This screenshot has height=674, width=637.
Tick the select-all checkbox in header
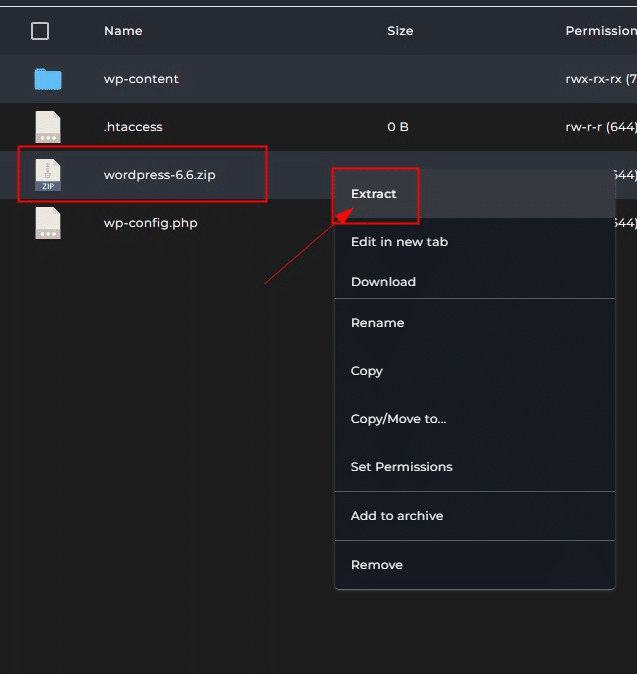pos(40,31)
